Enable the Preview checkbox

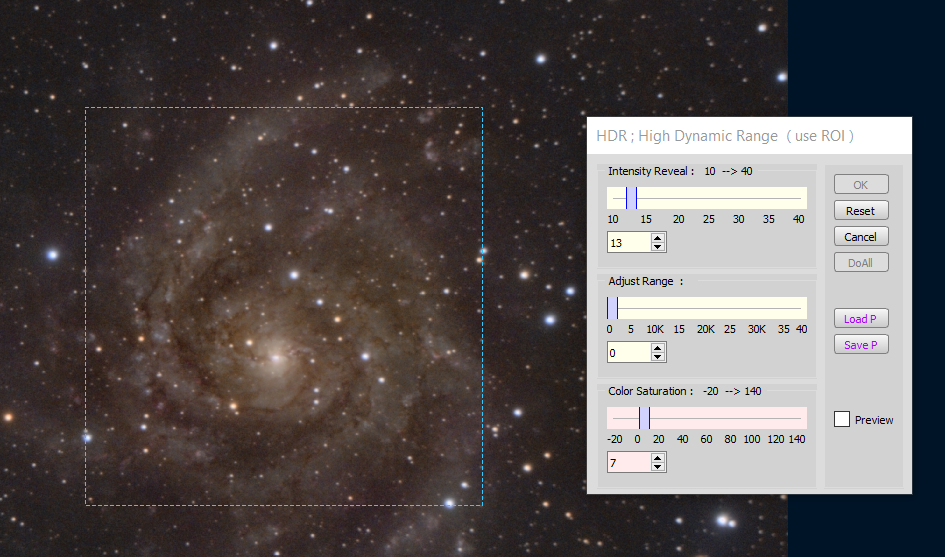[842, 419]
